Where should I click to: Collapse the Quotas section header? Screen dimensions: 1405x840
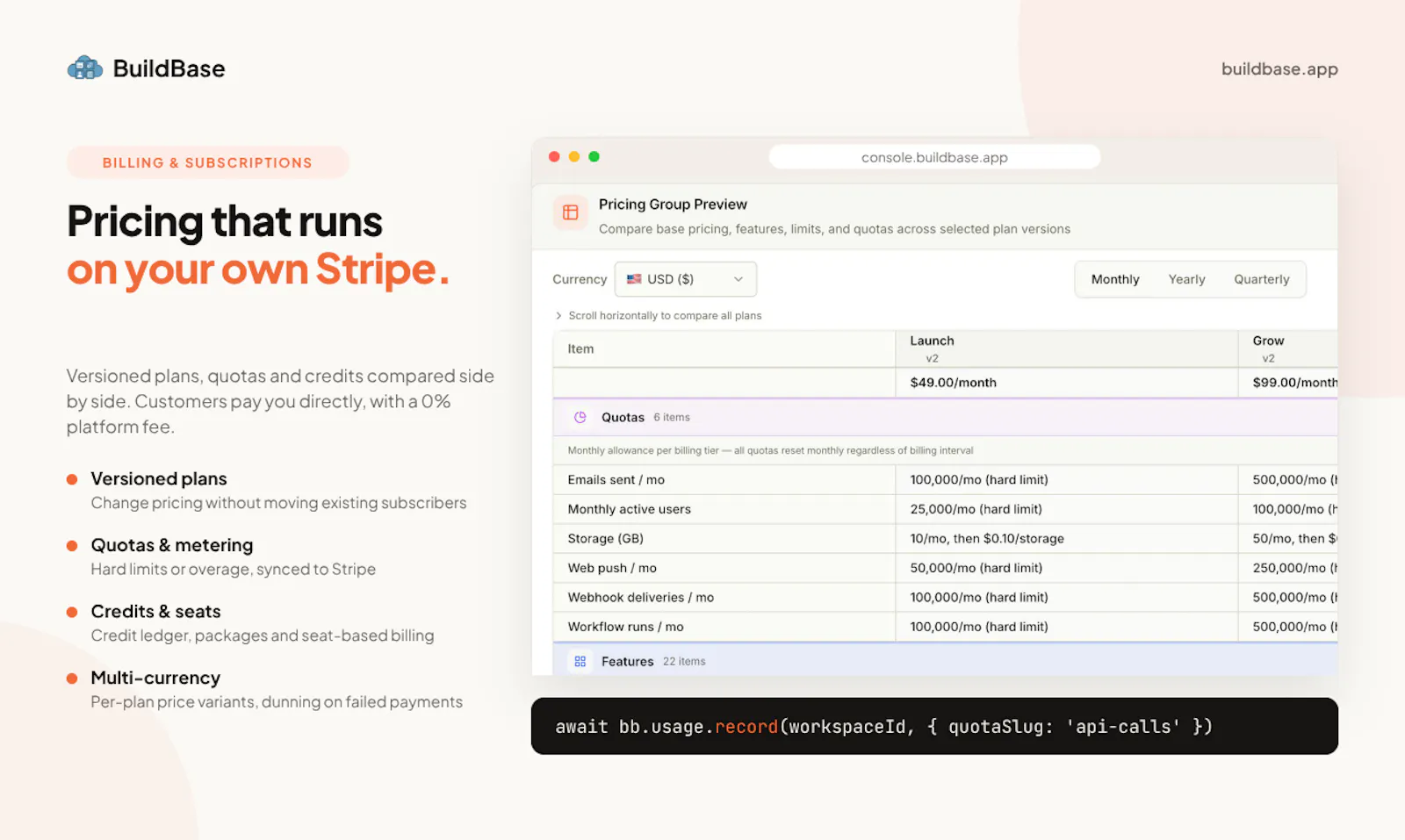point(945,418)
